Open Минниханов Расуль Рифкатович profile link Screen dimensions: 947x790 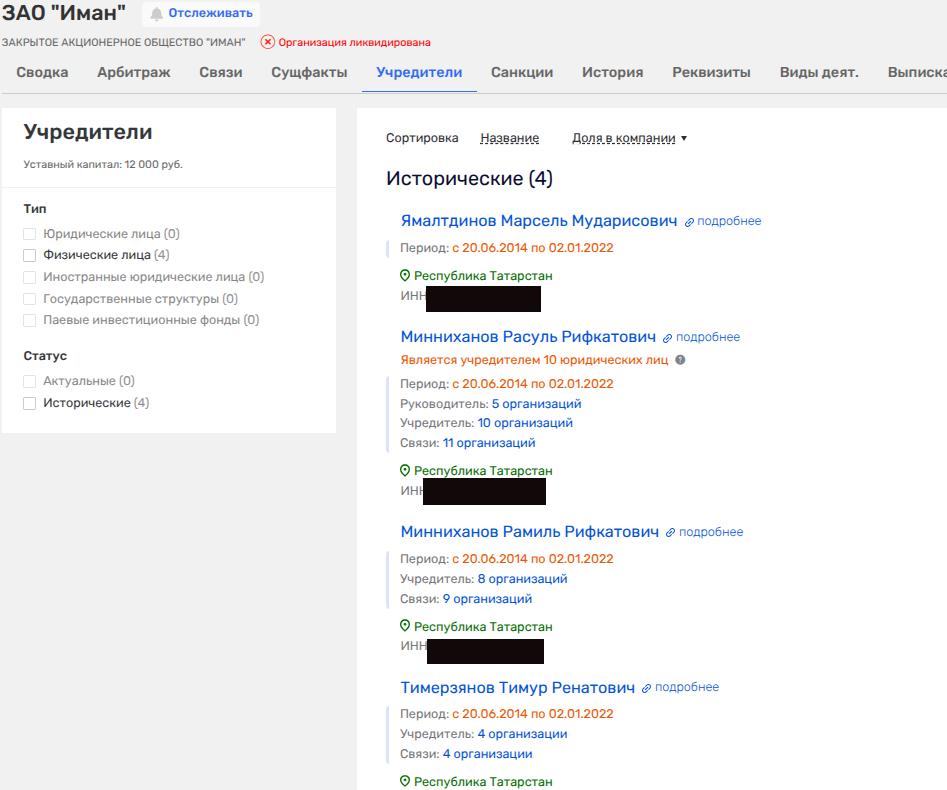click(528, 337)
